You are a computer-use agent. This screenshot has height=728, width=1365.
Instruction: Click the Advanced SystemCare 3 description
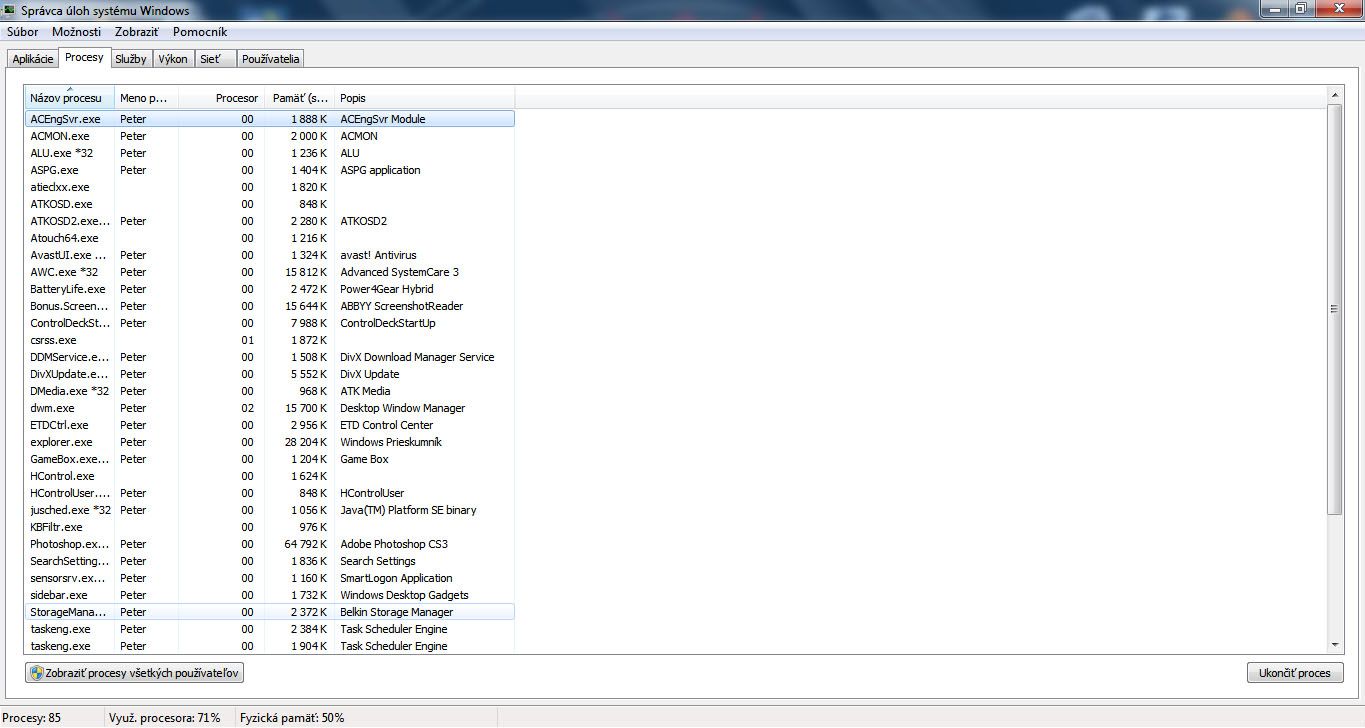[399, 272]
